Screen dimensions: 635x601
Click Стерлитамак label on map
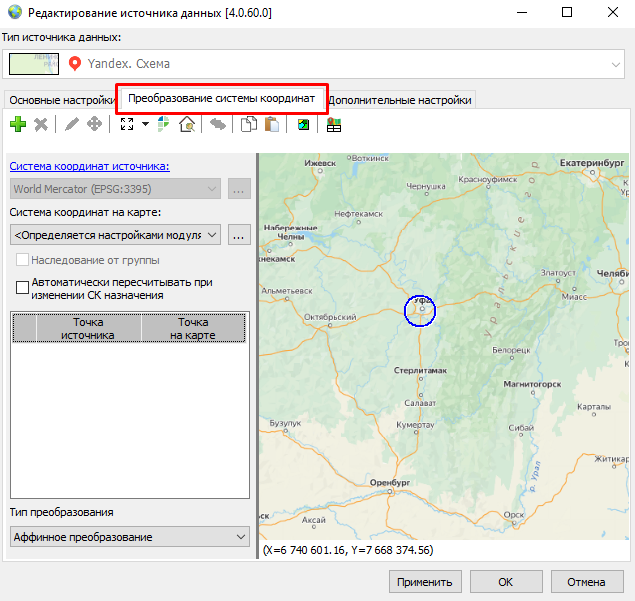420,371
